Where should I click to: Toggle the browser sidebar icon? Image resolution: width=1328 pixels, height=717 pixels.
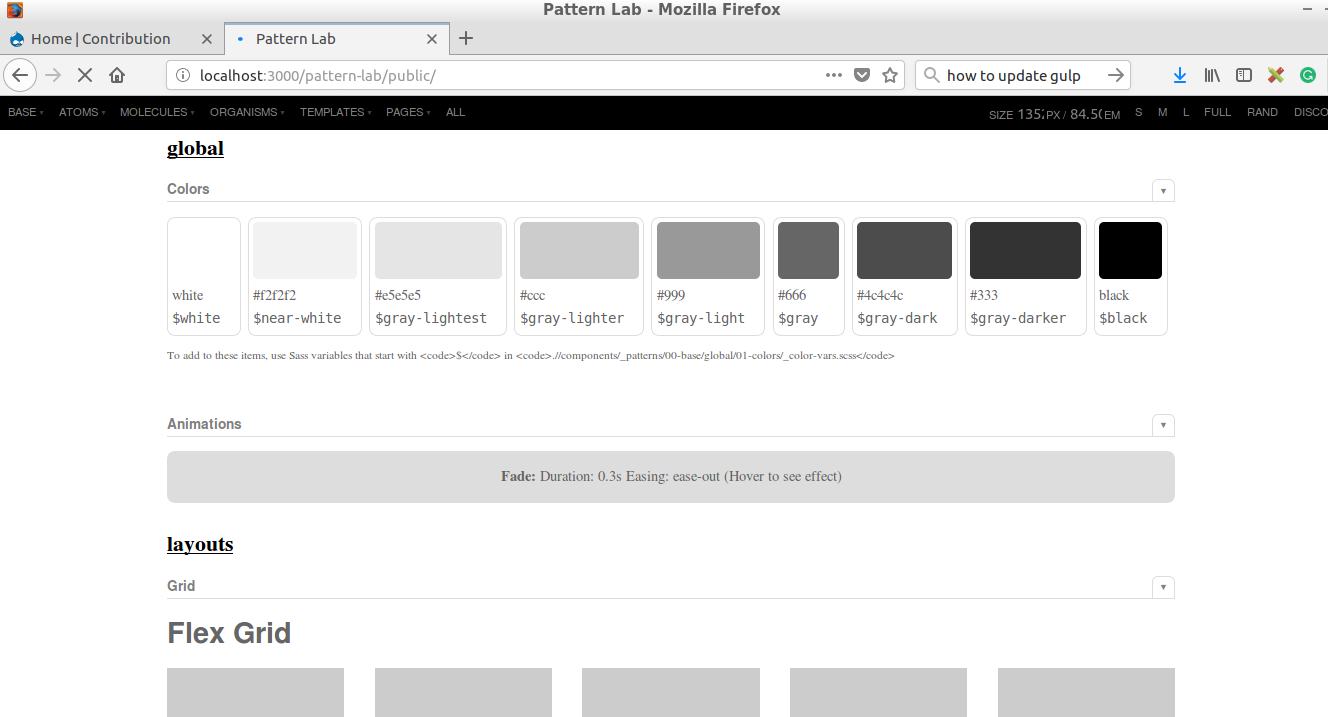[1243, 75]
